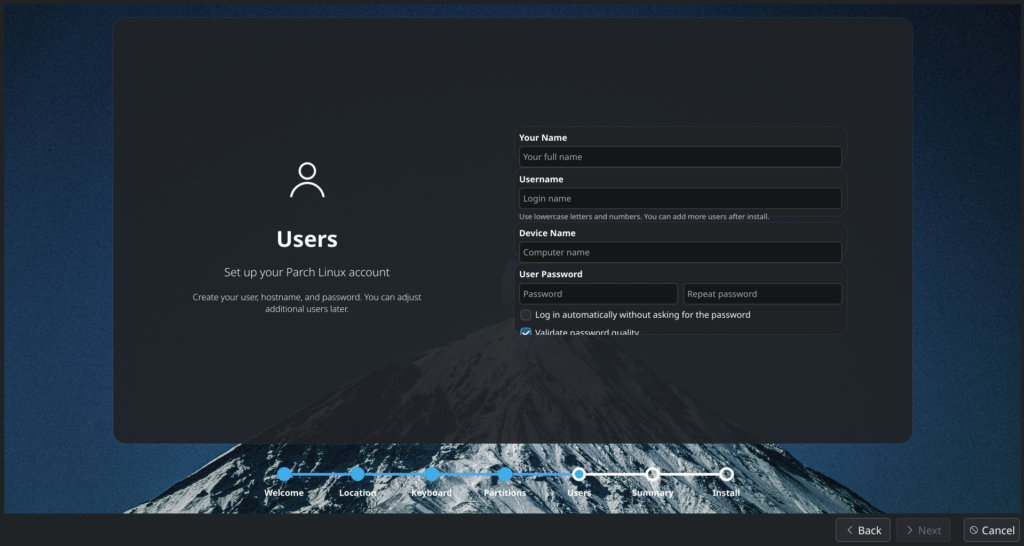The height and width of the screenshot is (546, 1024).
Task: Select the Location step marker
Action: [x=357, y=474]
